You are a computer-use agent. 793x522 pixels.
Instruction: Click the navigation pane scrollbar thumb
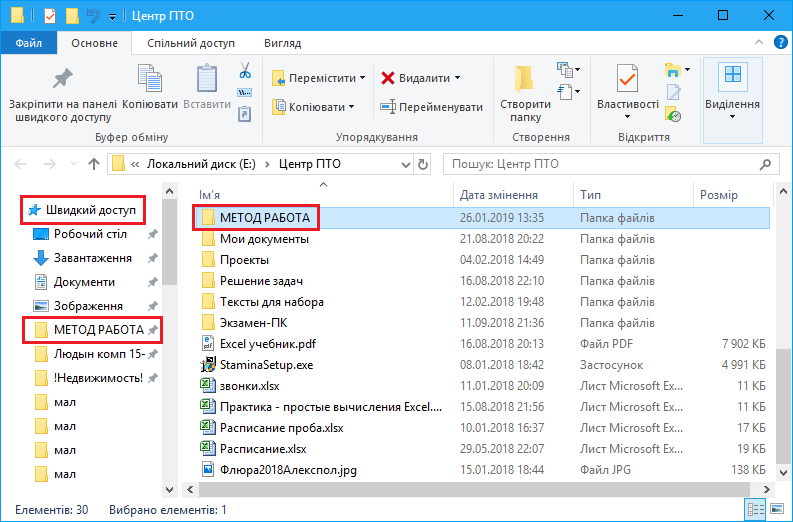point(169,242)
